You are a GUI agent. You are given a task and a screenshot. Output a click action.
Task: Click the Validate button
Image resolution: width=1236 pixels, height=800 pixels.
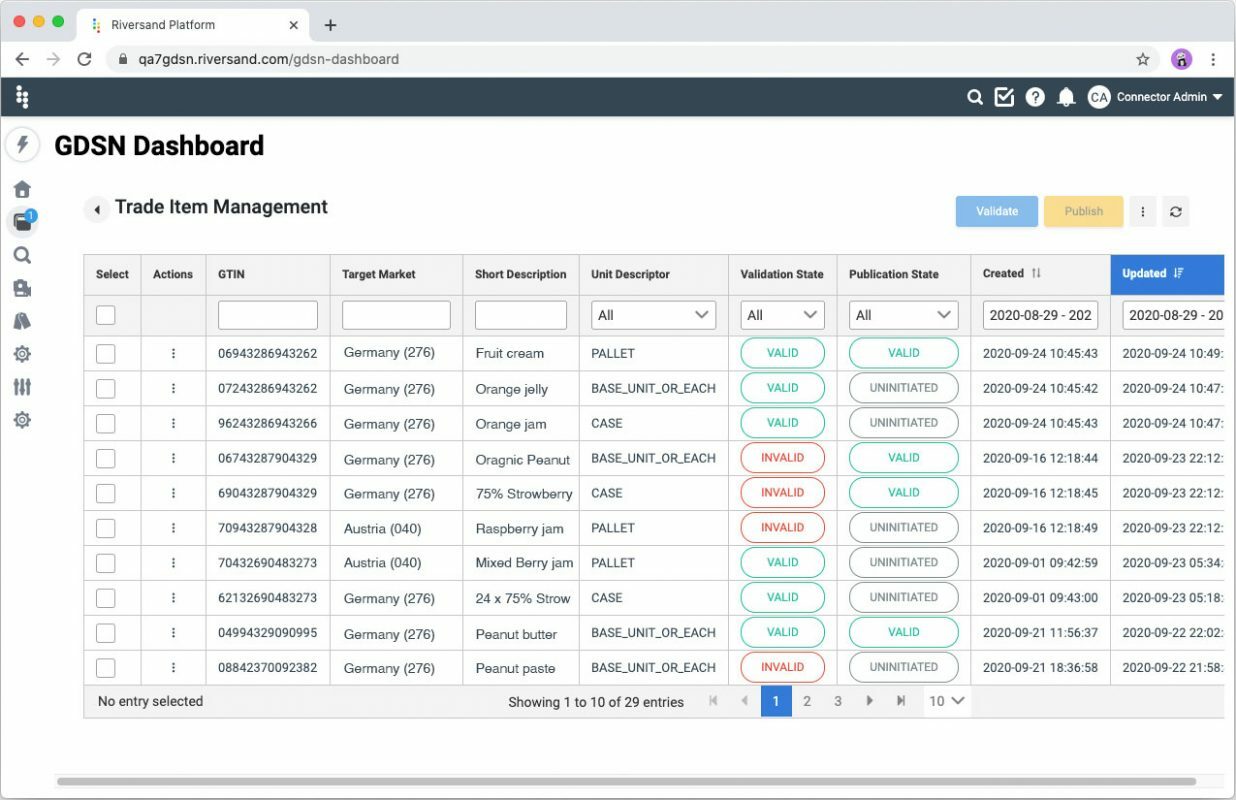[996, 212]
